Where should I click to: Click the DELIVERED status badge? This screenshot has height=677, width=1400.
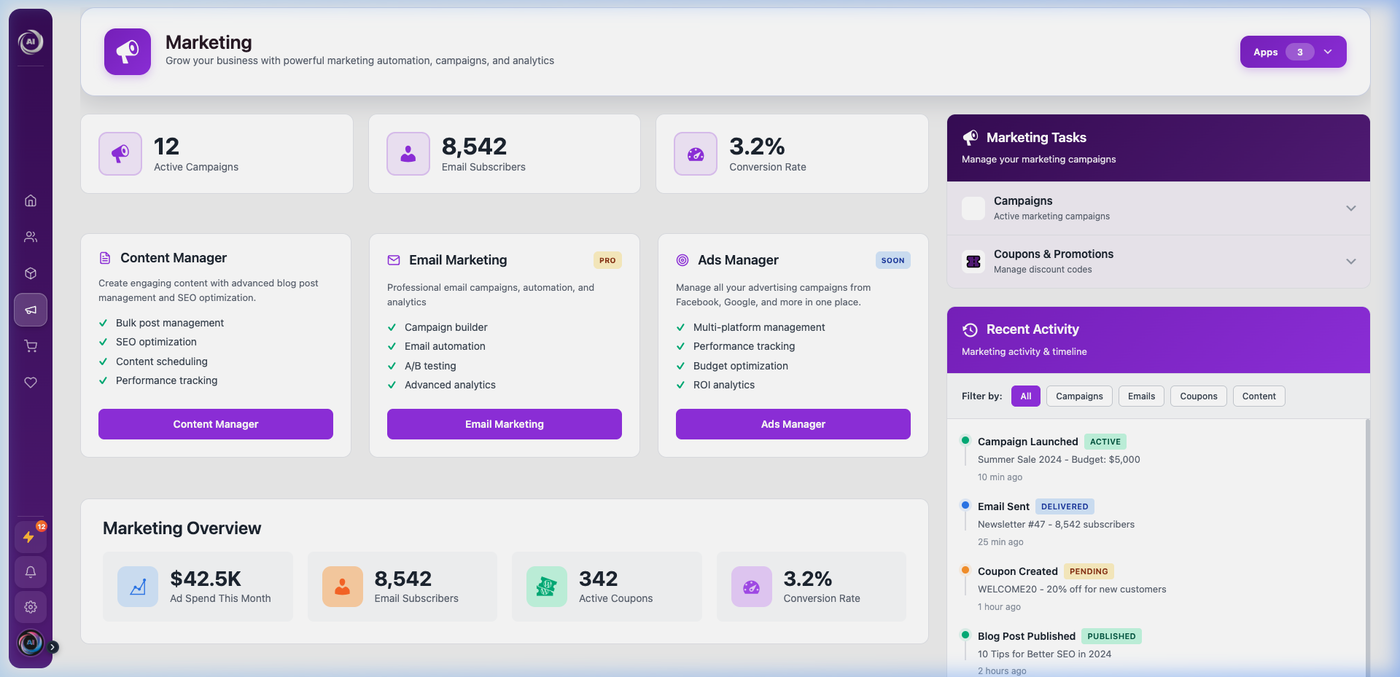tap(1065, 506)
